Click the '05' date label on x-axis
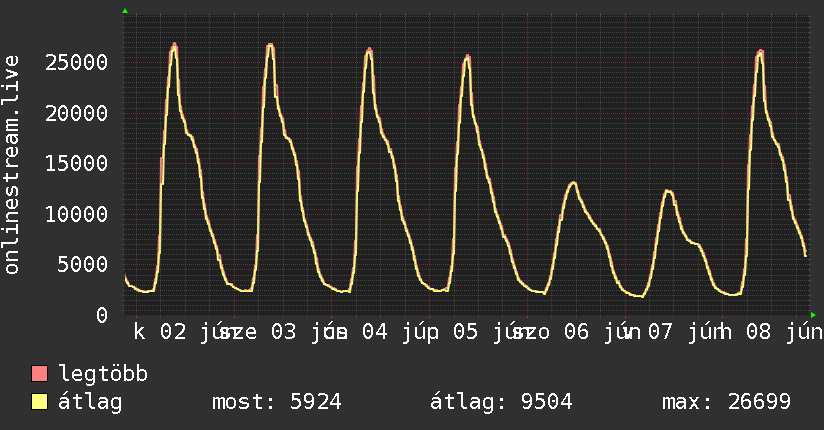This screenshot has height=430, width=824. tap(466, 332)
